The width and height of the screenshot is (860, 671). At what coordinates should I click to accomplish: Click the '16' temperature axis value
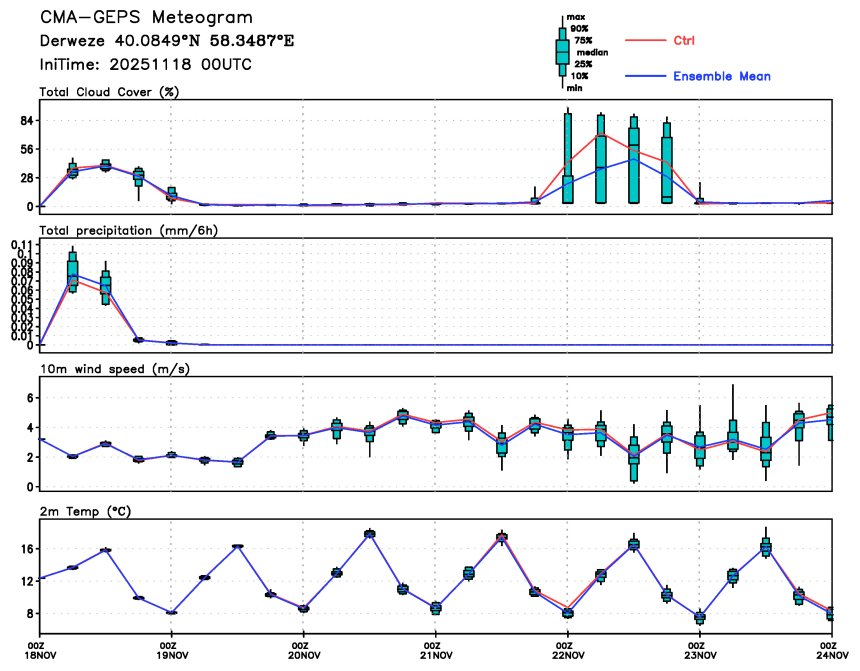[x=27, y=549]
